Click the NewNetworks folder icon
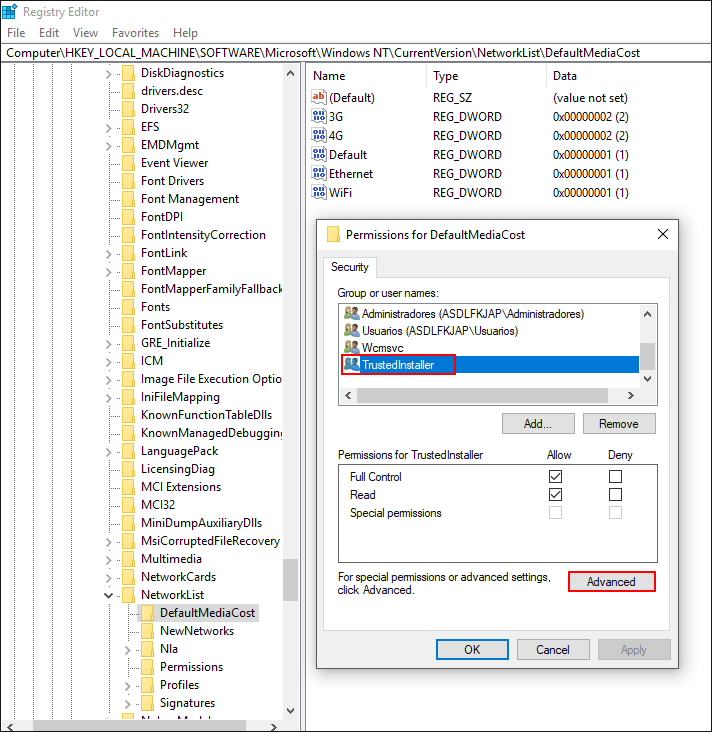The height and width of the screenshot is (732, 712). coord(147,631)
